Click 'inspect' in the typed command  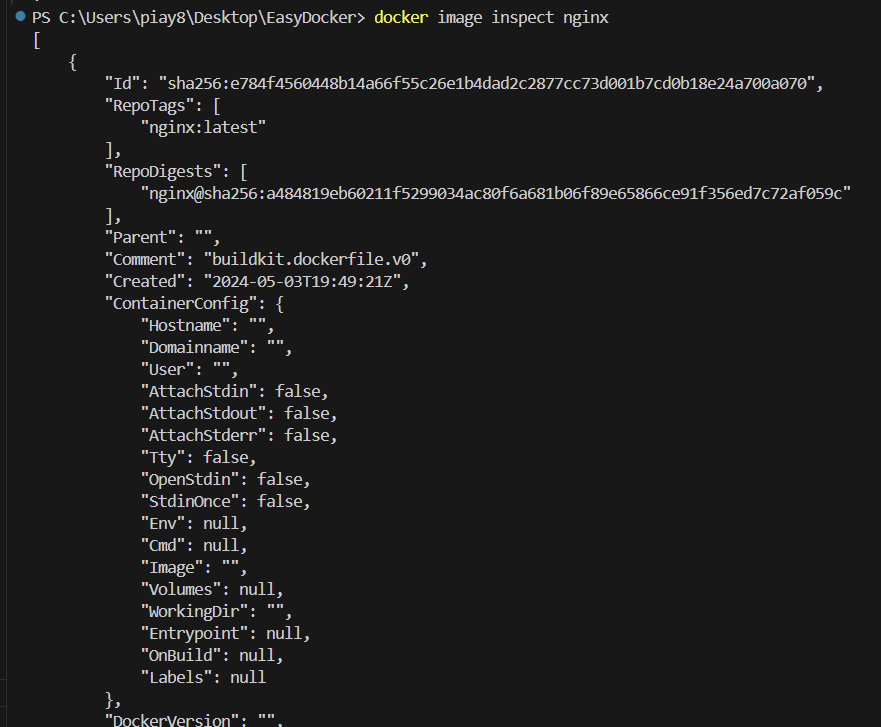523,19
